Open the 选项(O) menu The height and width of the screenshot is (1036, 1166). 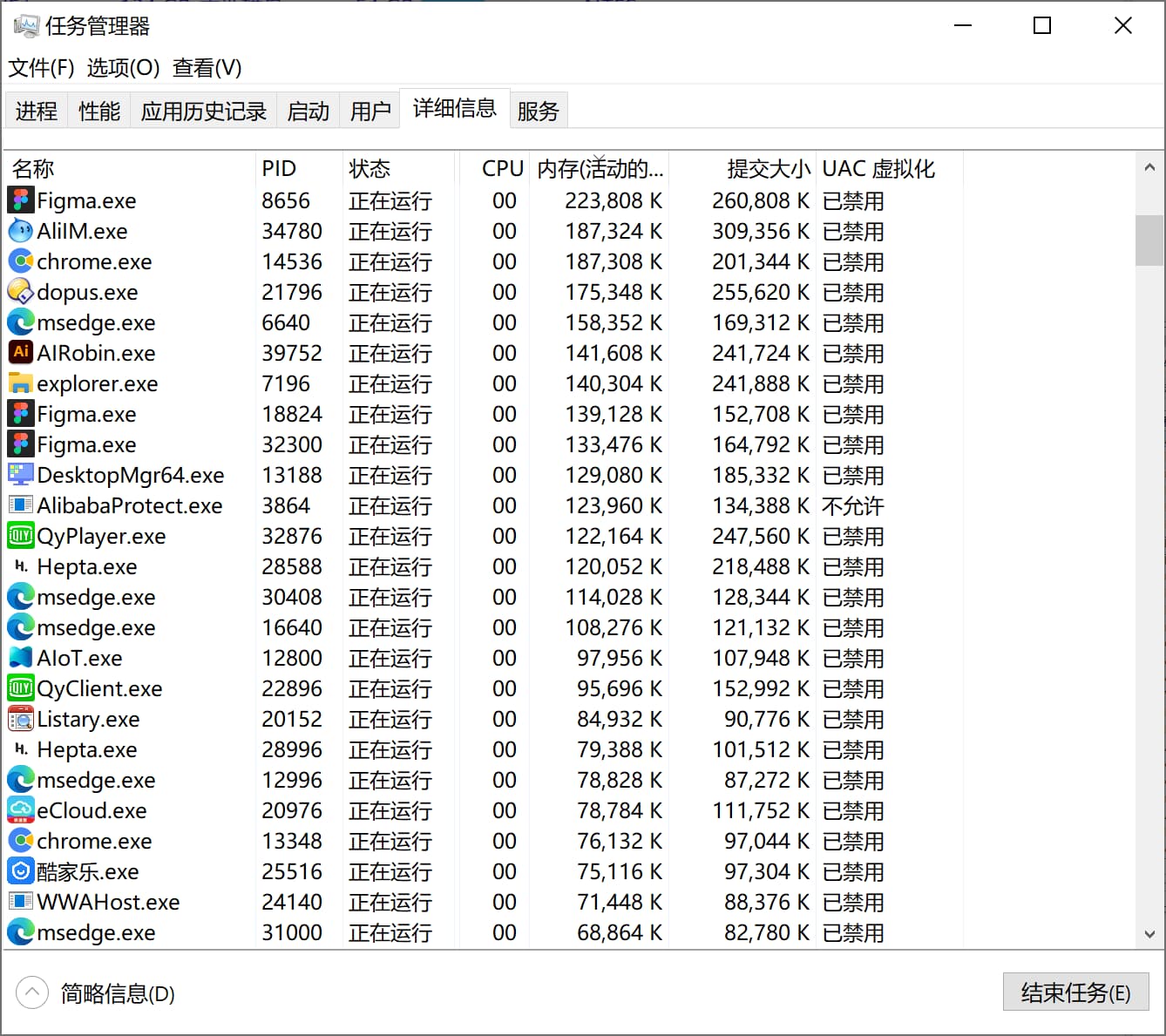(123, 68)
